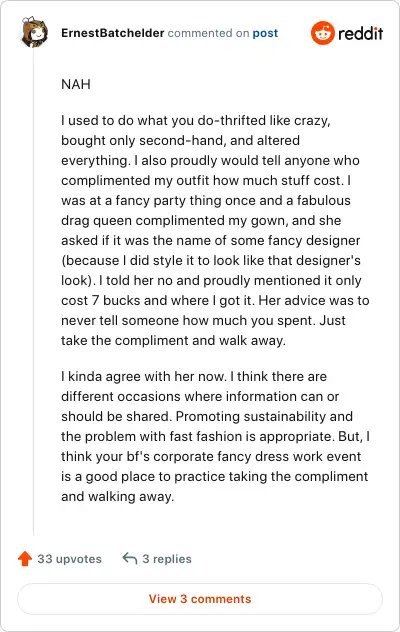Image resolution: width=400 pixels, height=632 pixels.
Task: Click the "NAH" verdict text
Action: coord(76,84)
